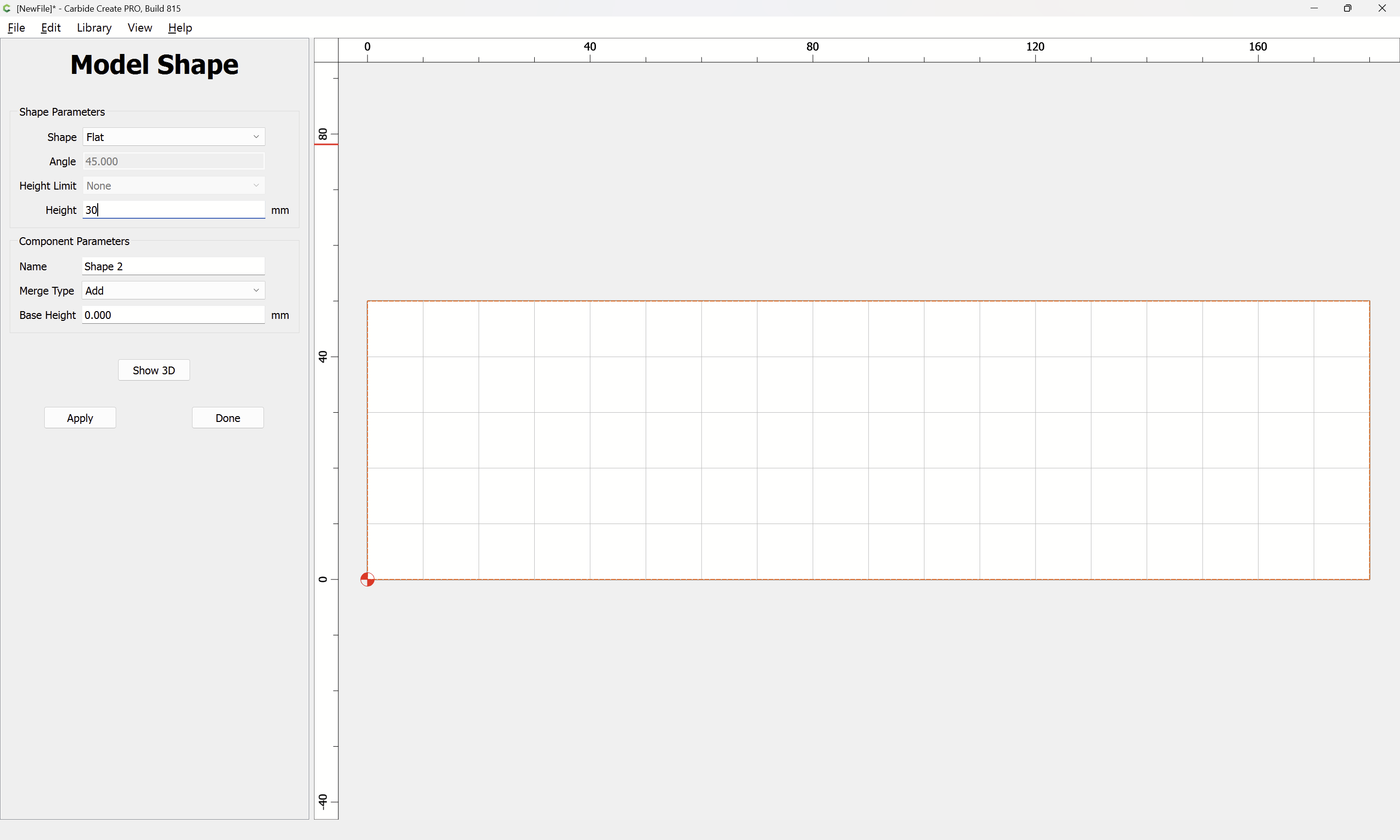Open the File menu
The width and height of the screenshot is (1400, 840).
click(x=17, y=28)
